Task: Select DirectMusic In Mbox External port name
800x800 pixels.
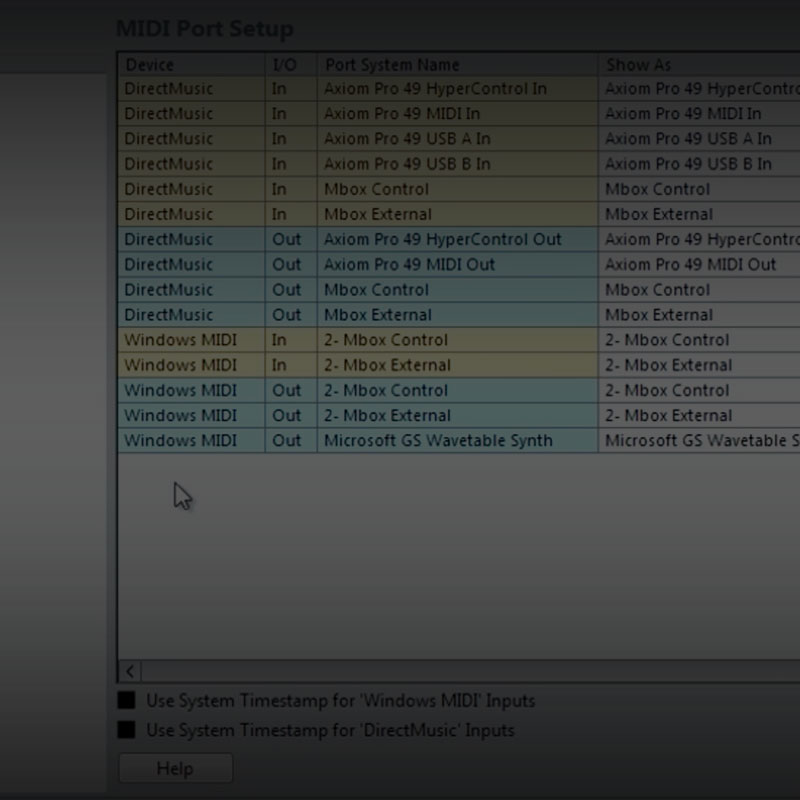Action: (x=458, y=214)
